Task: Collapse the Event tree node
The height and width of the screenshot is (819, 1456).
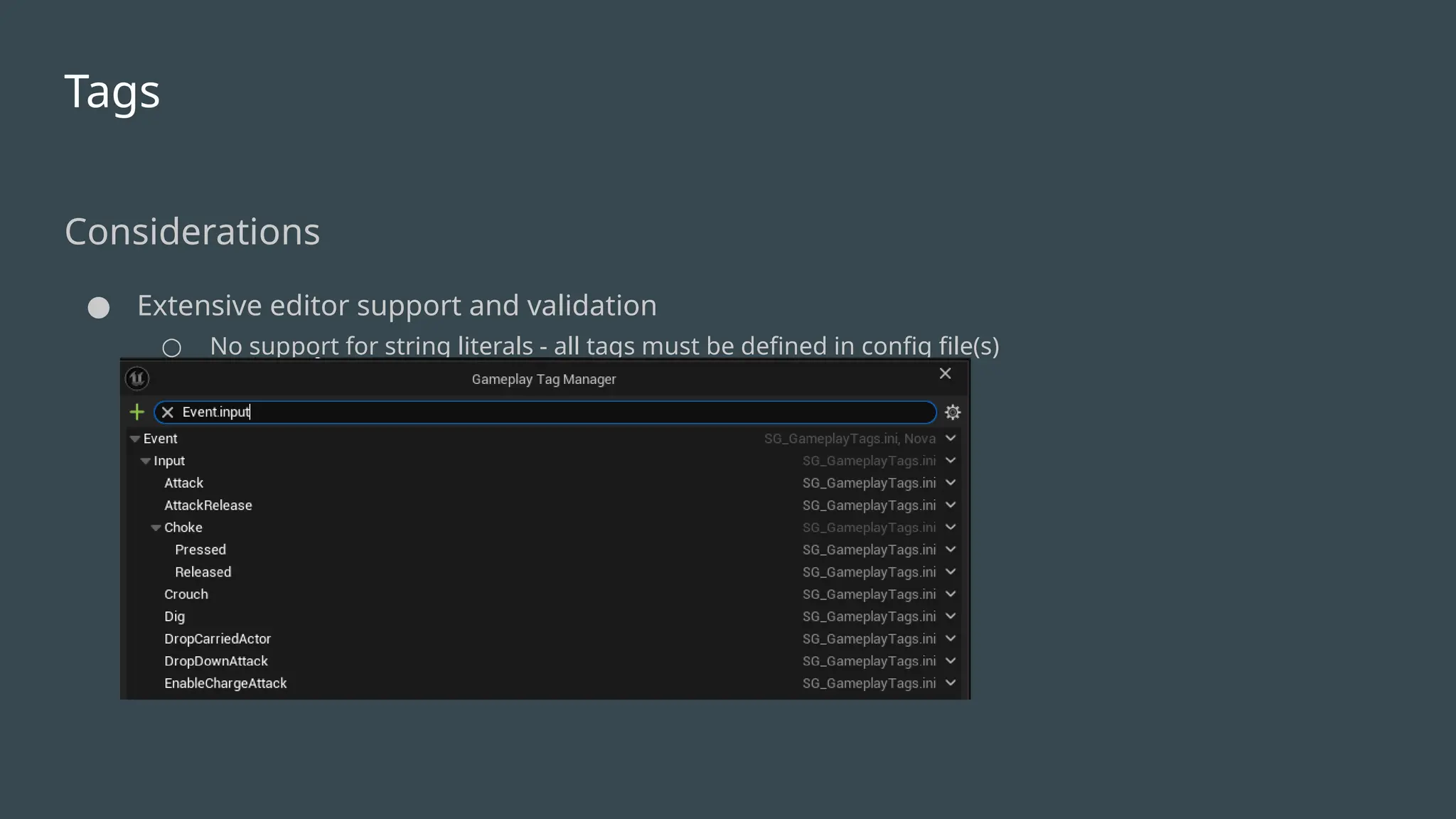Action: tap(134, 439)
